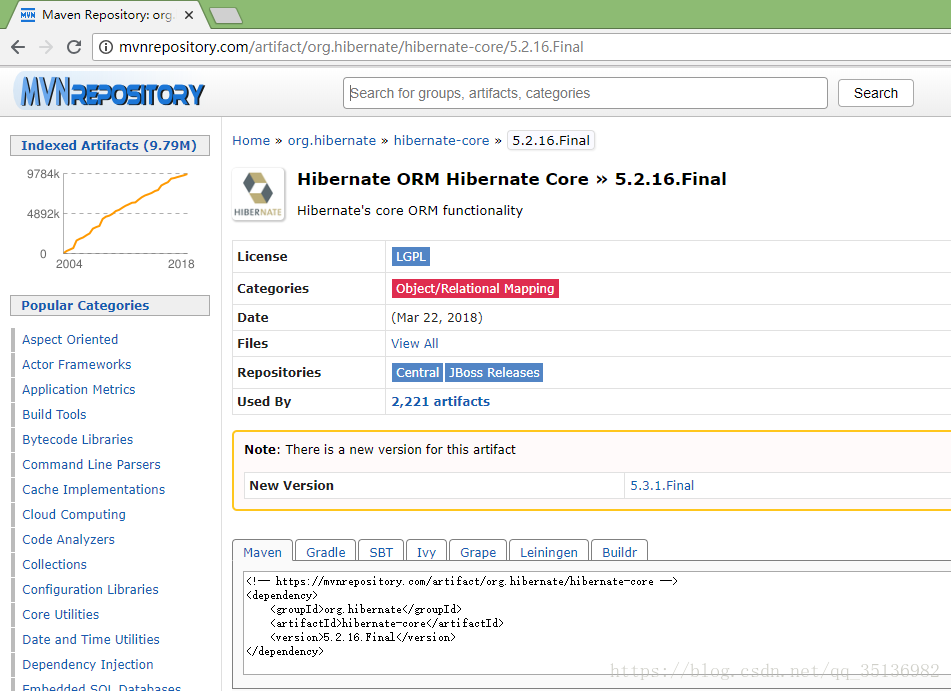Click the browser Back arrow
951x691 pixels.
coord(18,47)
